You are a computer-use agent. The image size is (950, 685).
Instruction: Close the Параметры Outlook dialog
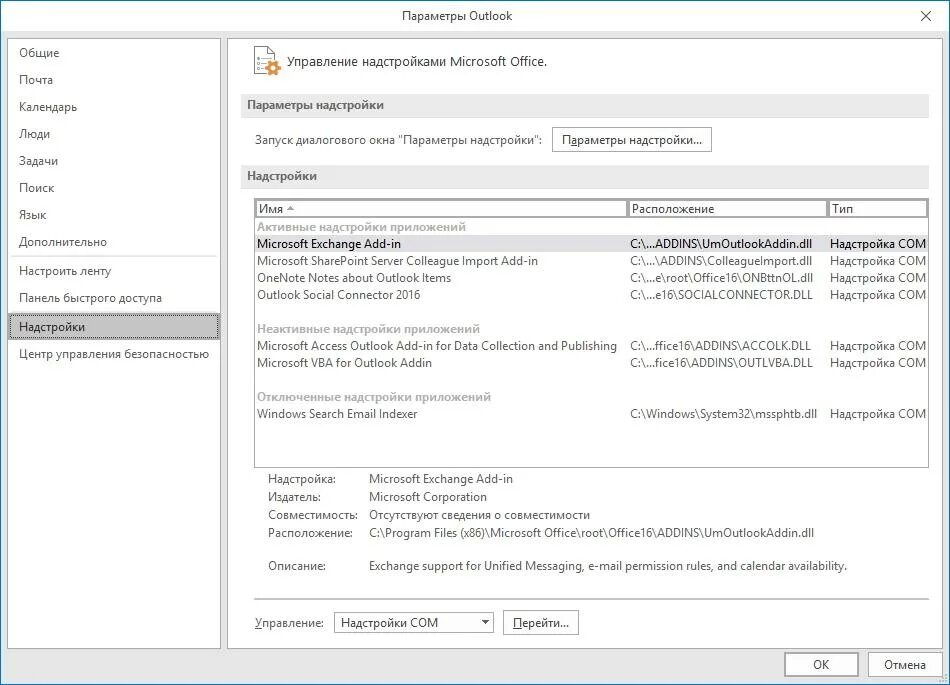click(926, 16)
